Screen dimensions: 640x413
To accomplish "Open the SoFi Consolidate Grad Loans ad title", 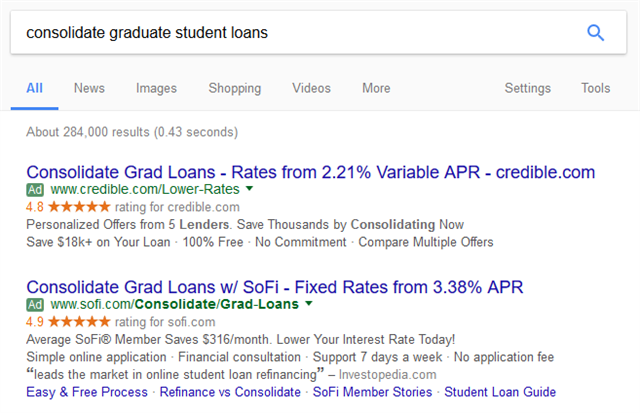I will [x=275, y=287].
